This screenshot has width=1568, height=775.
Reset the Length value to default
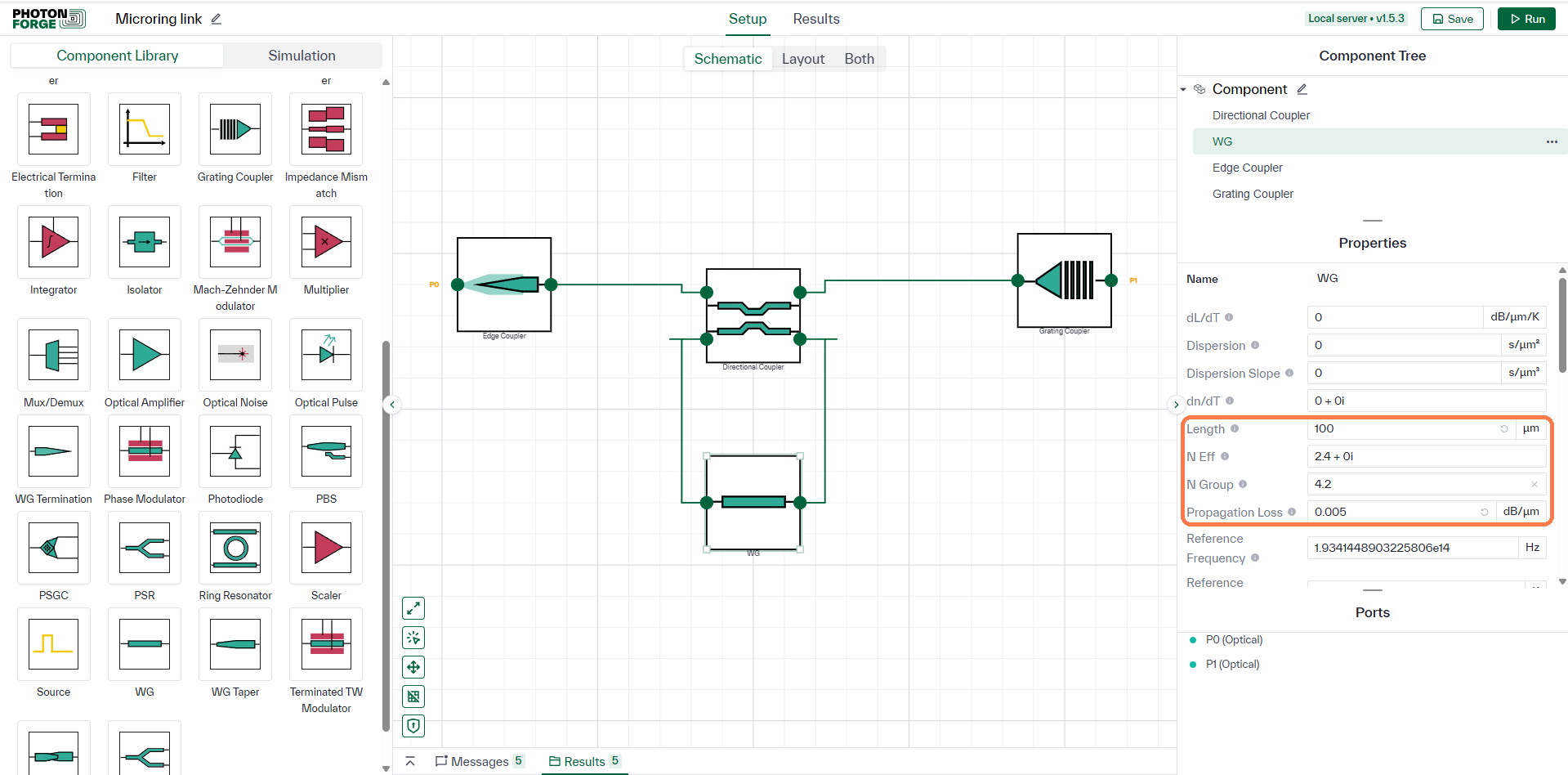[x=1504, y=428]
